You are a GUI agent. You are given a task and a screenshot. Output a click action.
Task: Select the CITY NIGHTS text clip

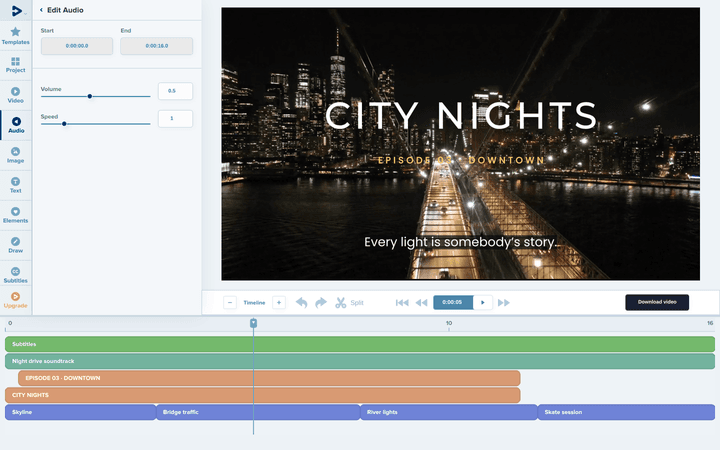263,395
